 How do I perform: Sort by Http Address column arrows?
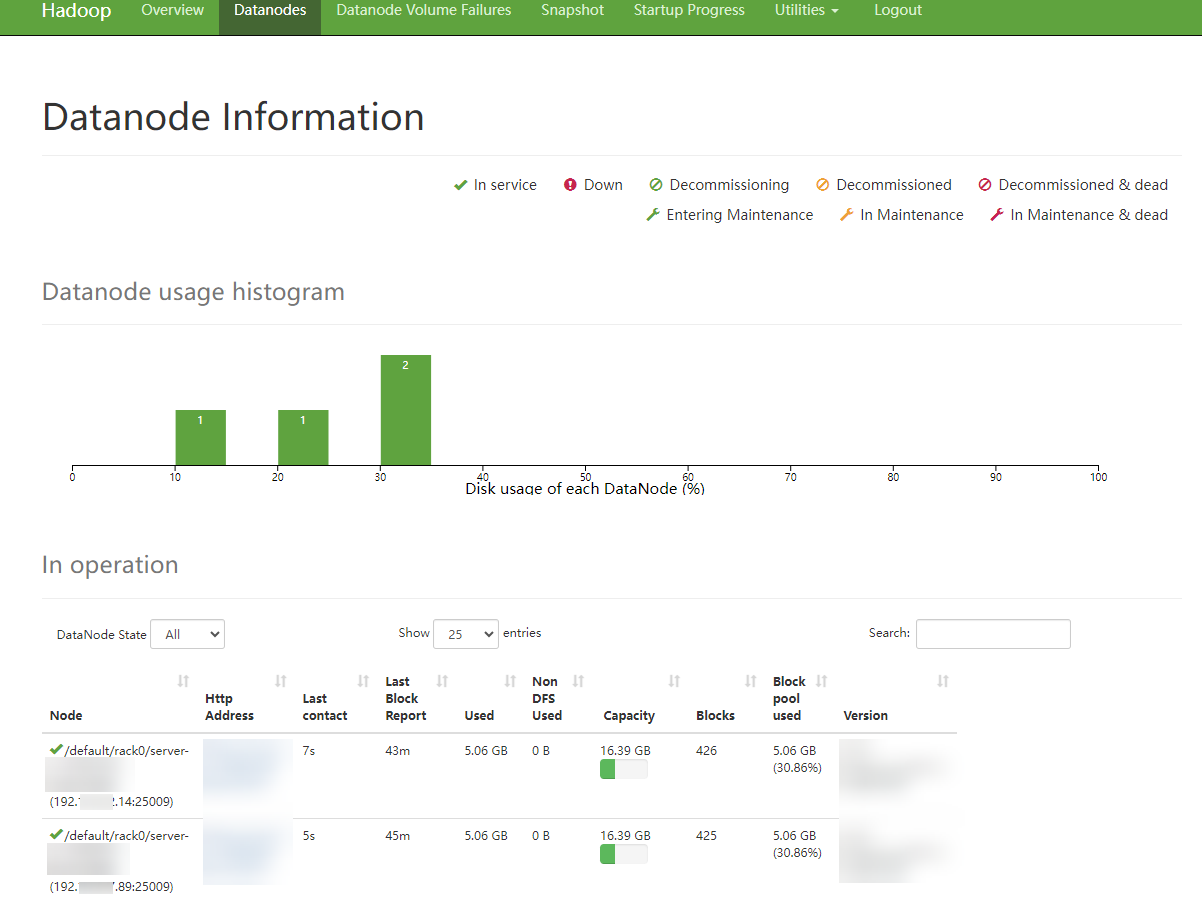[x=281, y=681]
